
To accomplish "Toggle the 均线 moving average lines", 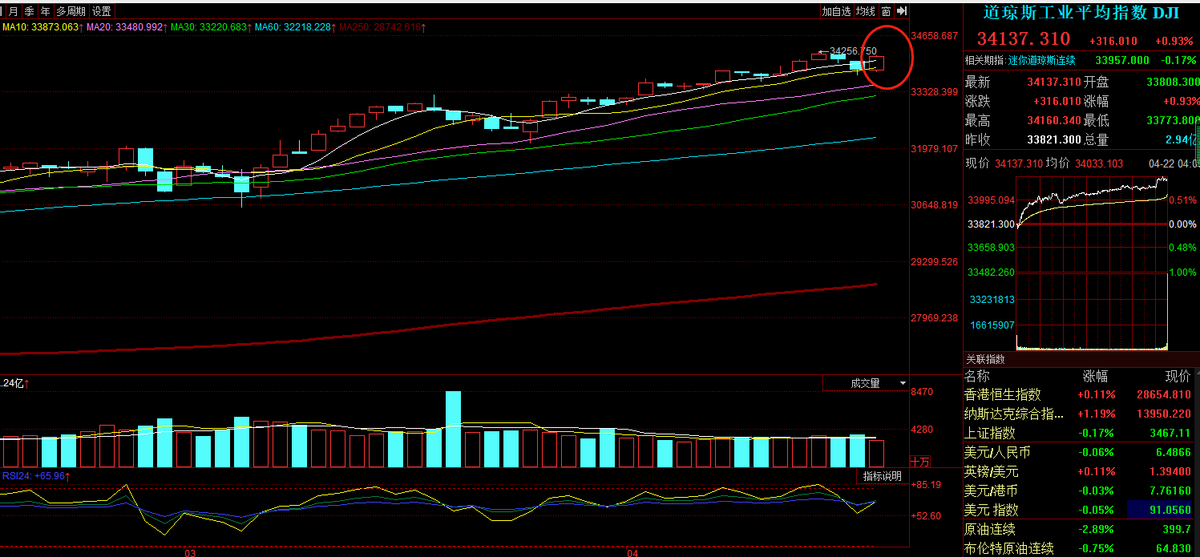I will pyautogui.click(x=865, y=11).
